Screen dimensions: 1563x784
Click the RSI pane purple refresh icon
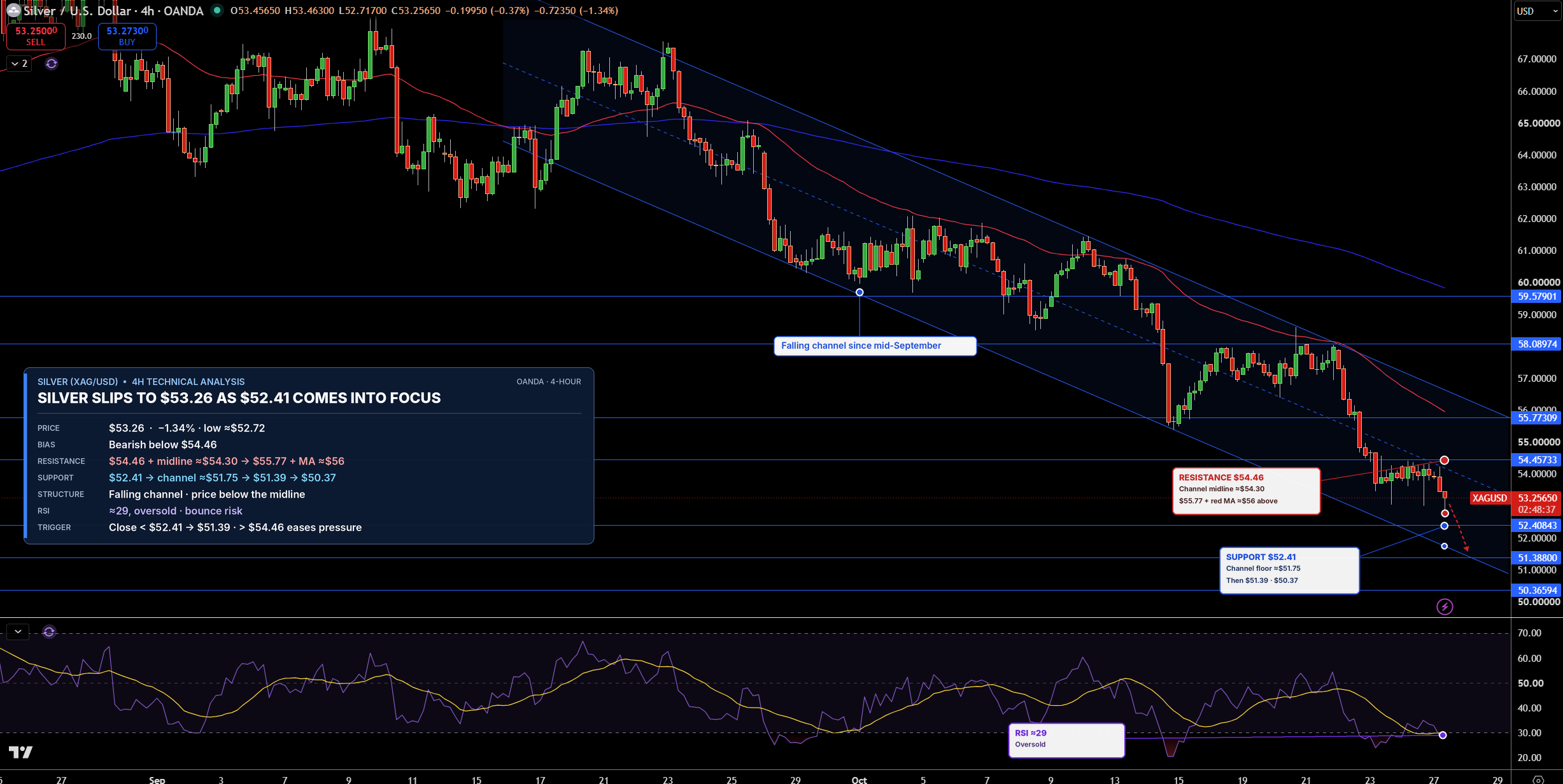pyautogui.click(x=49, y=632)
